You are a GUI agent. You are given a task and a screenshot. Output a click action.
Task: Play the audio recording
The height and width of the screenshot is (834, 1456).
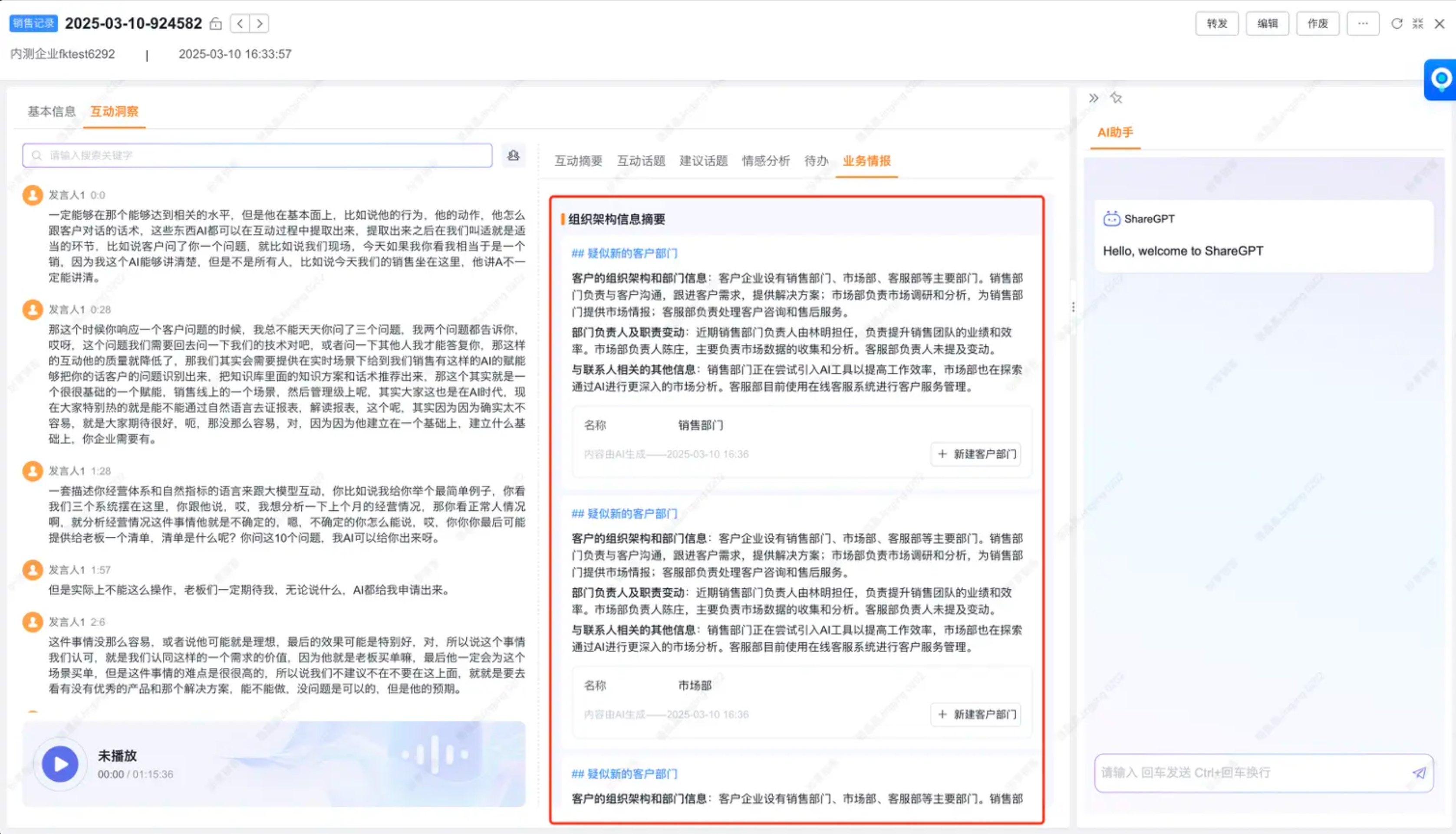click(x=60, y=764)
